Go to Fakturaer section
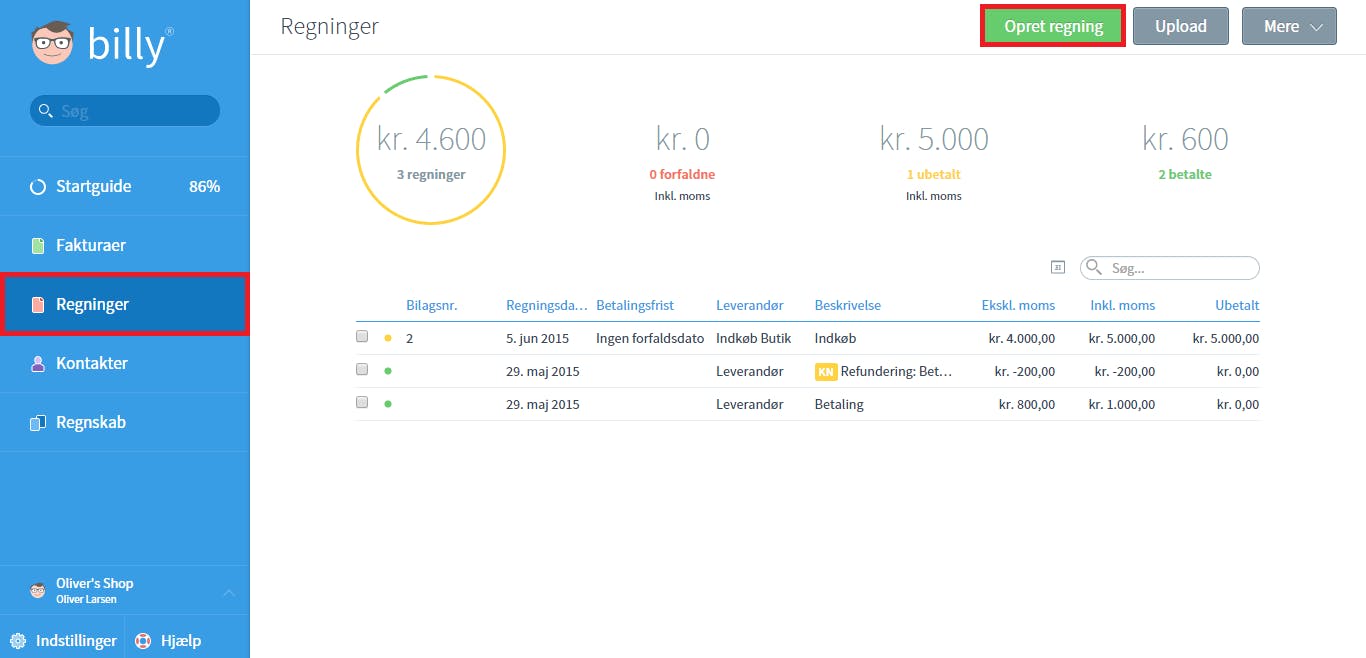This screenshot has height=658, width=1366. (125, 245)
